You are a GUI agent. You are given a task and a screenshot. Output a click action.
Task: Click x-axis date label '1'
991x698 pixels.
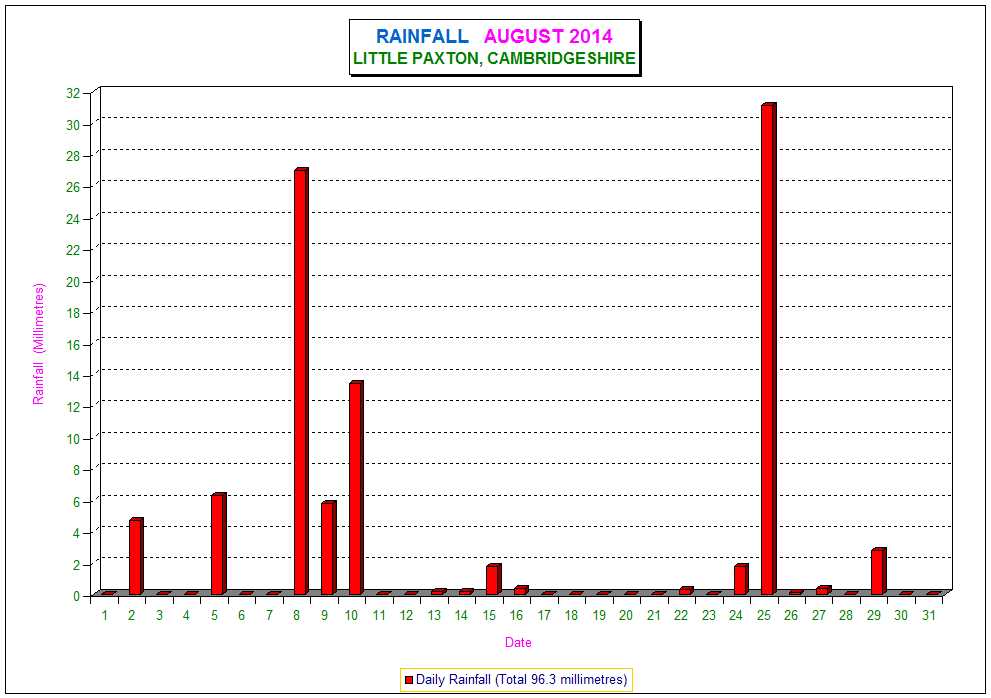pos(105,615)
